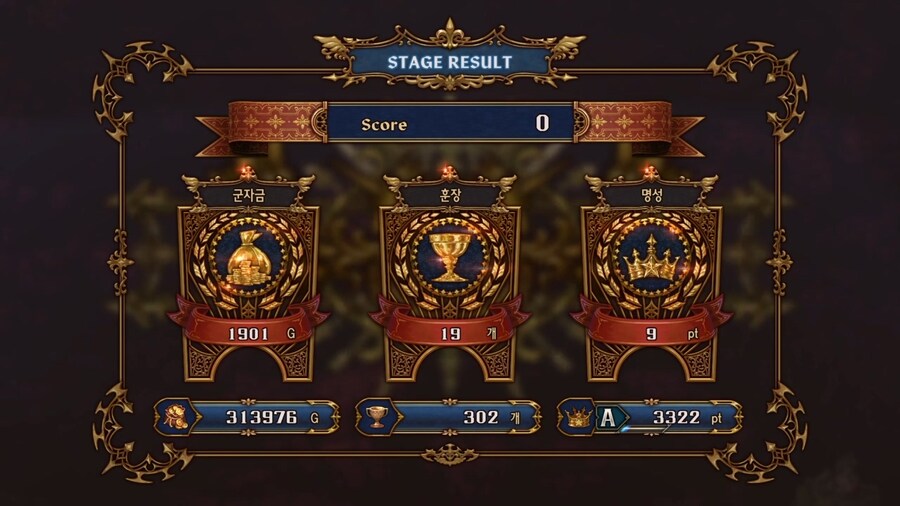This screenshot has width=900, height=506.
Task: Click the STAGE RESULT title banner
Action: tap(449, 62)
